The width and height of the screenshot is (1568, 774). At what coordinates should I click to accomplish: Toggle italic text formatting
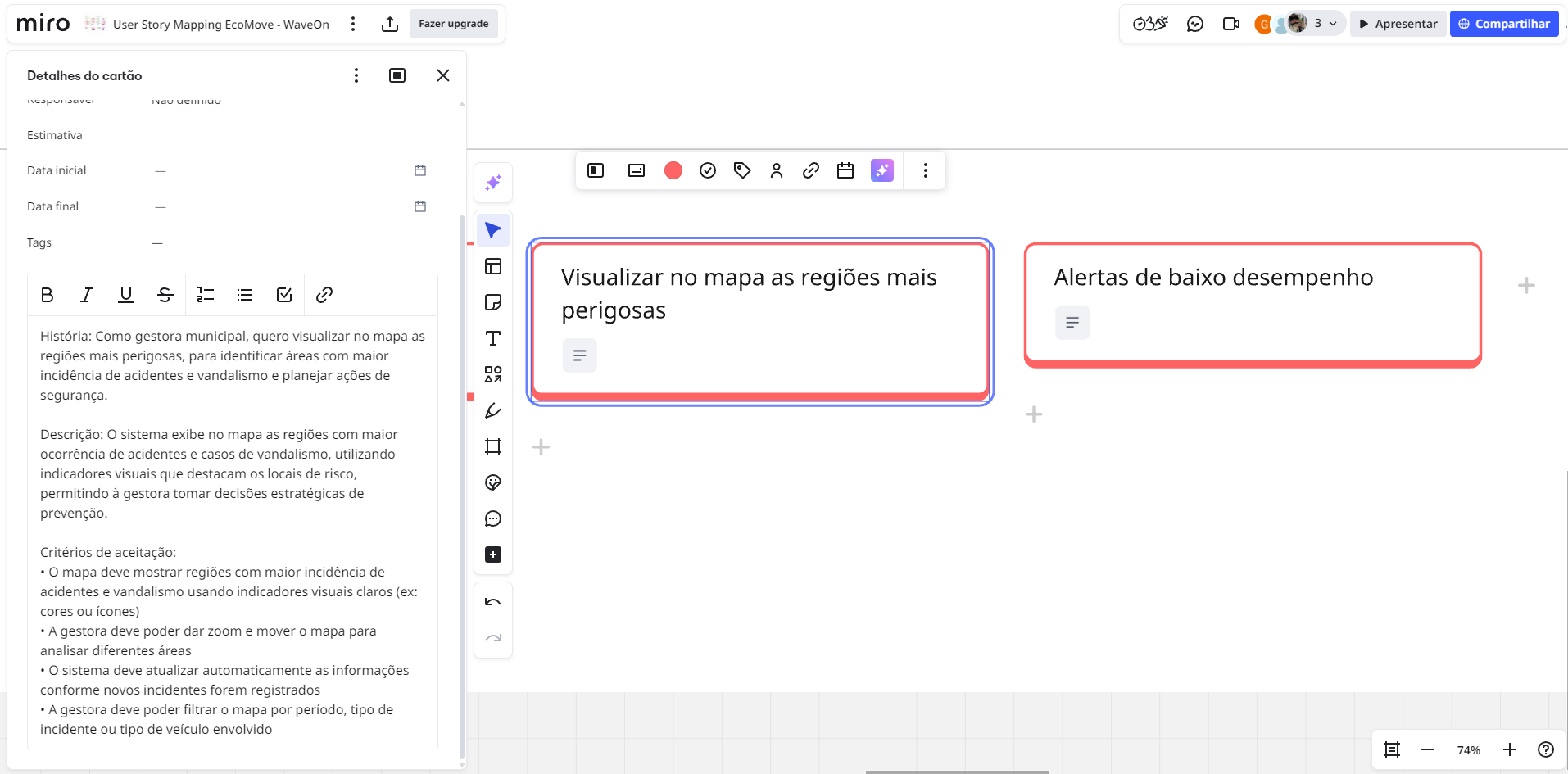87,295
